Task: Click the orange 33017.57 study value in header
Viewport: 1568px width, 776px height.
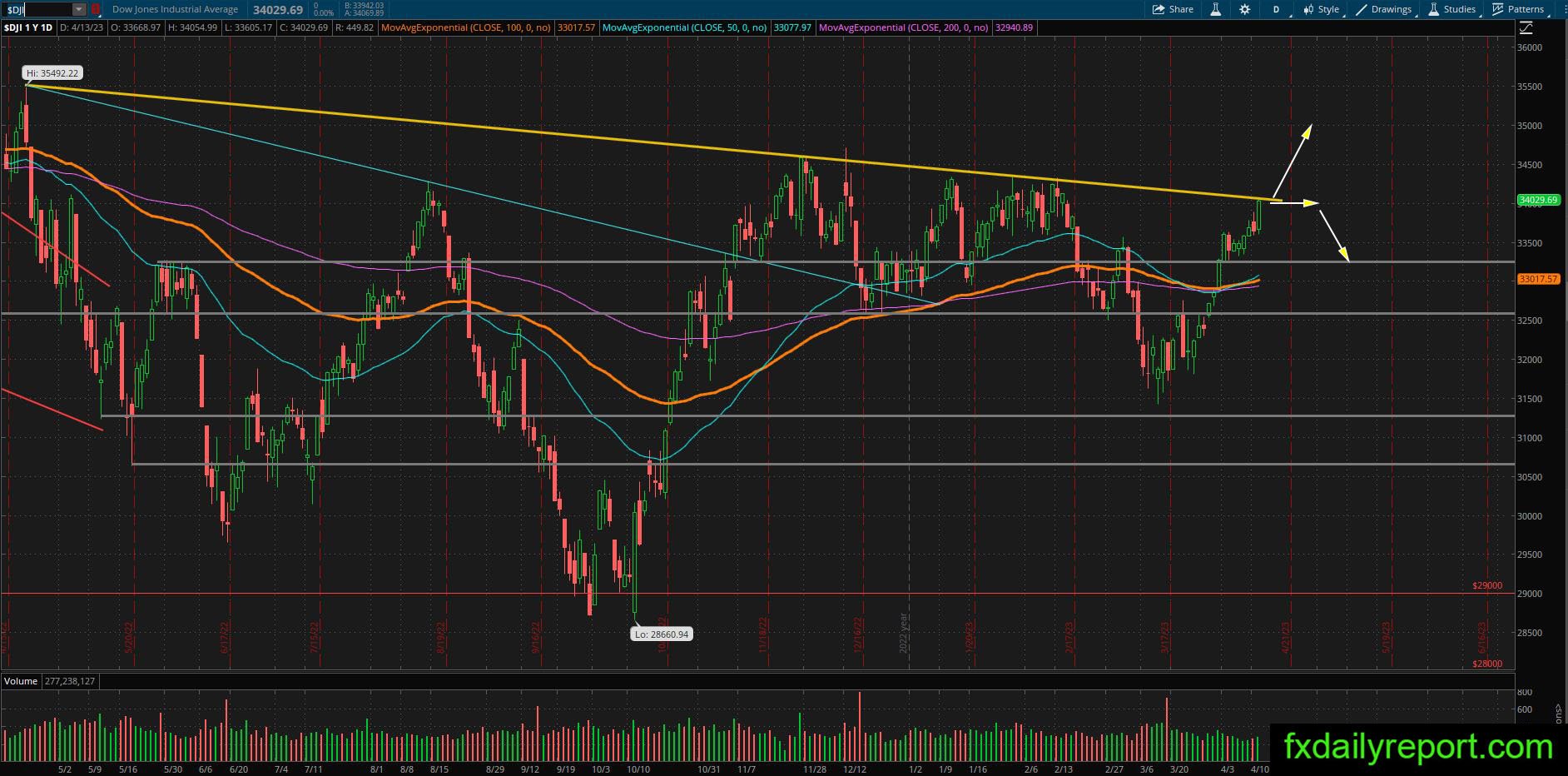Action: tap(576, 27)
